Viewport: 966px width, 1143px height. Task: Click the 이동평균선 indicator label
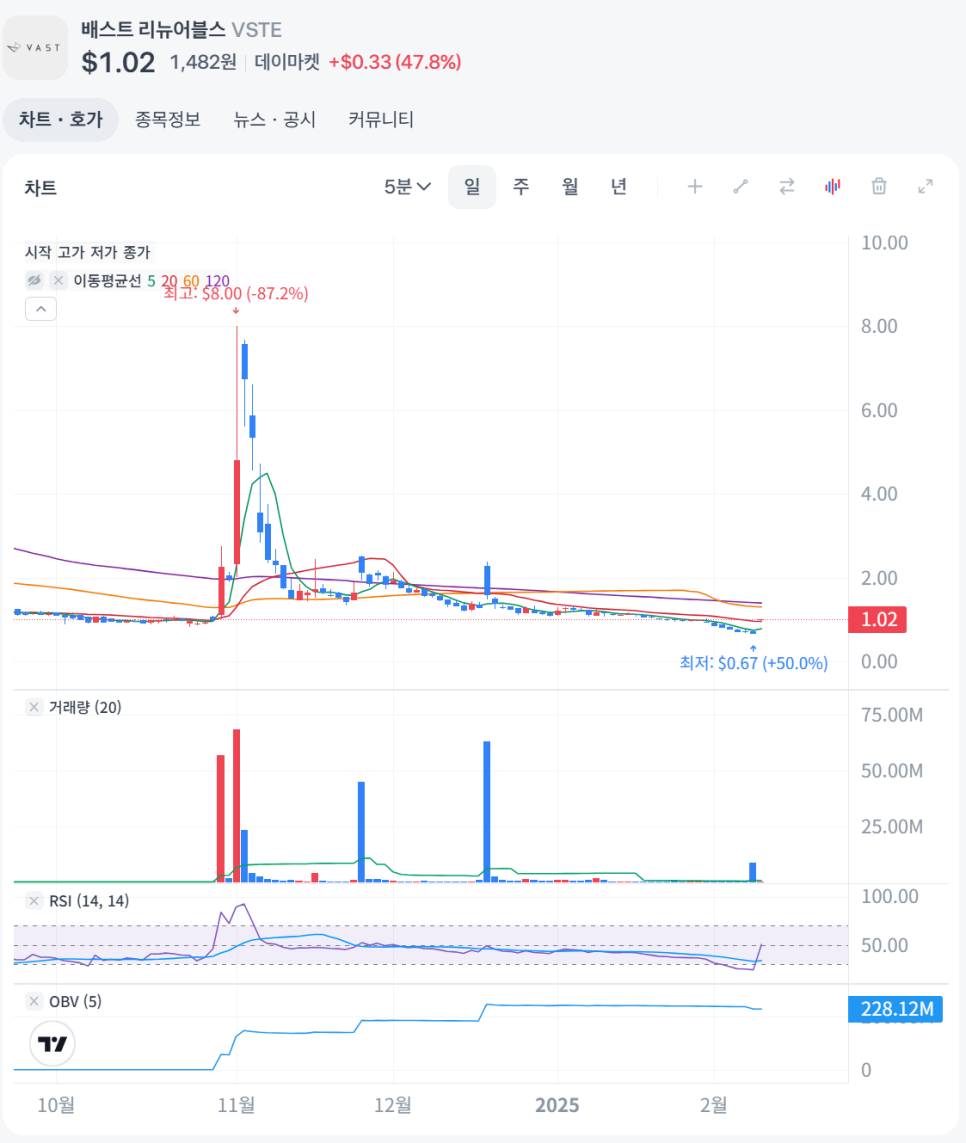[107, 281]
